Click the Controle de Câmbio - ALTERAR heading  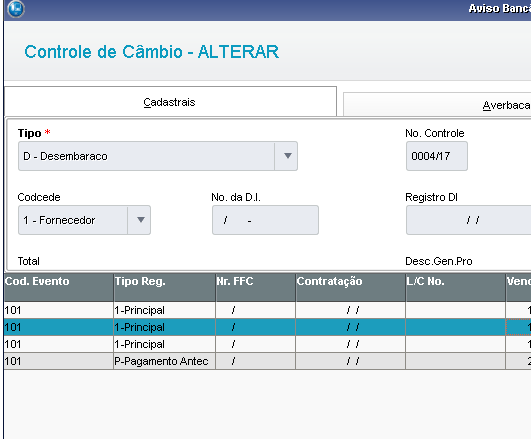pos(152,52)
